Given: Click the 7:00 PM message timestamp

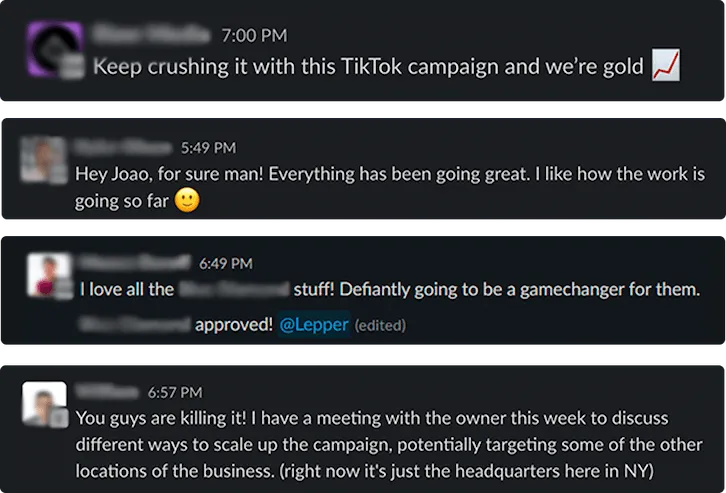Looking at the screenshot, I should coord(254,35).
